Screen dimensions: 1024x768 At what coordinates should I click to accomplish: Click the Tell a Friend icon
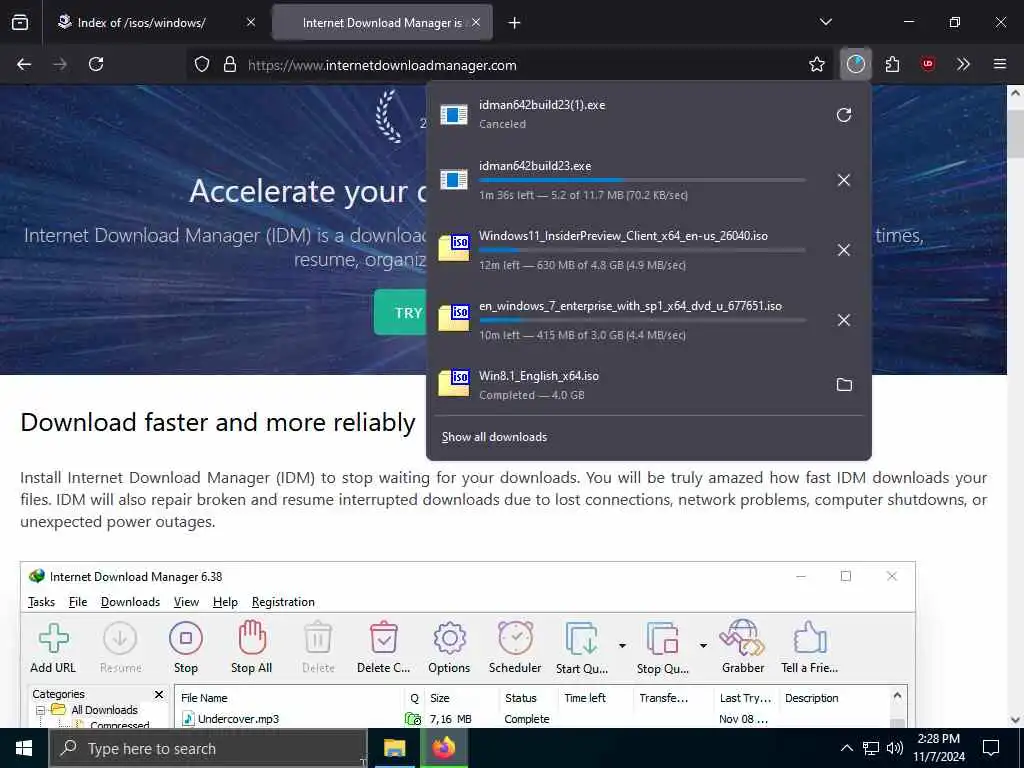tap(810, 647)
